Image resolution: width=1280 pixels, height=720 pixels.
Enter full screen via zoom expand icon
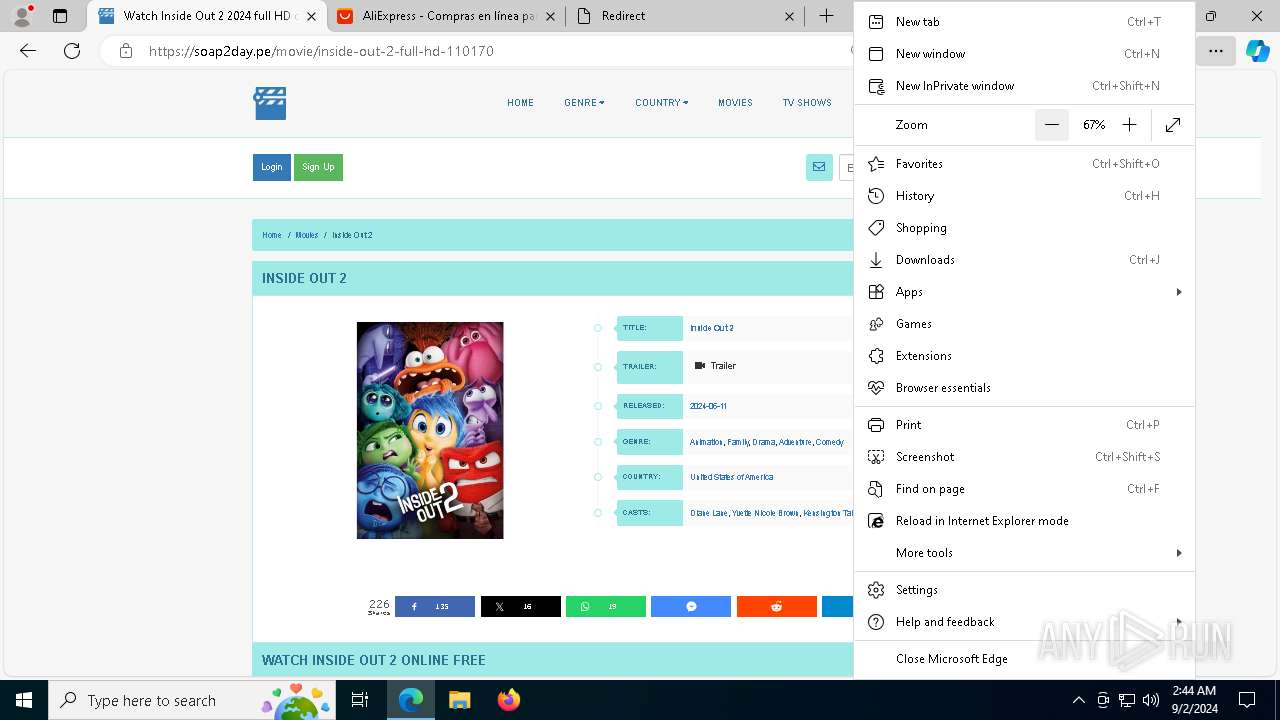tap(1173, 125)
